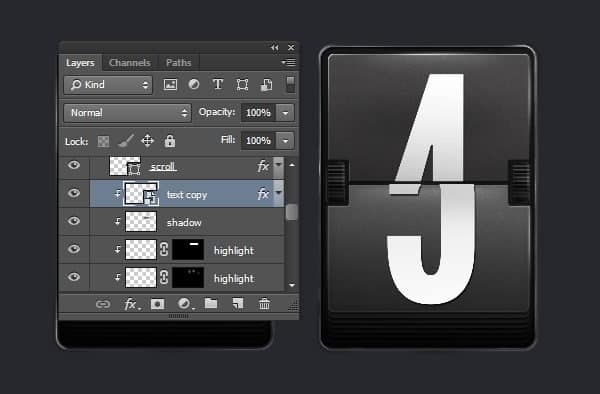Delete layer with trash icon
Viewport: 600px width, 394px height.
(x=264, y=304)
